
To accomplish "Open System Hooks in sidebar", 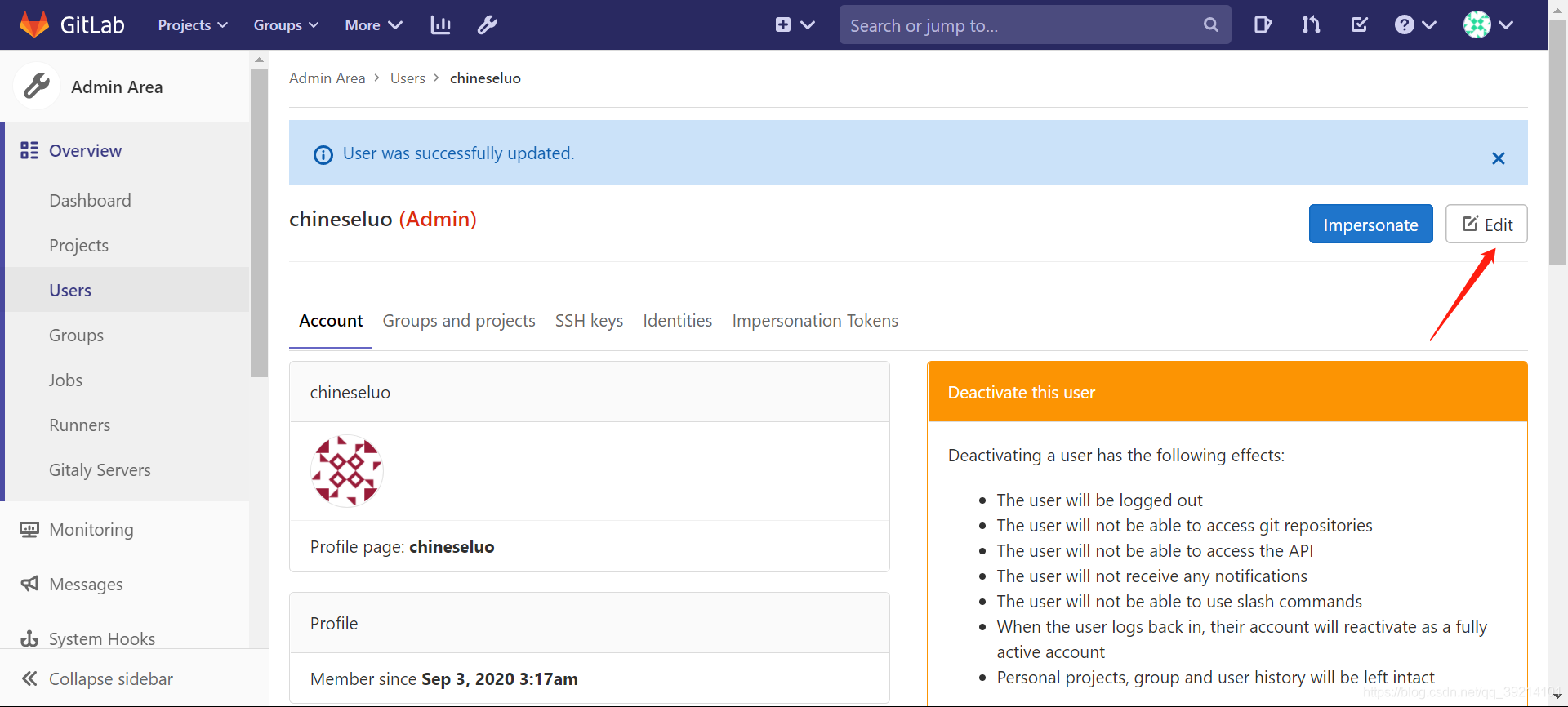I will [87, 639].
